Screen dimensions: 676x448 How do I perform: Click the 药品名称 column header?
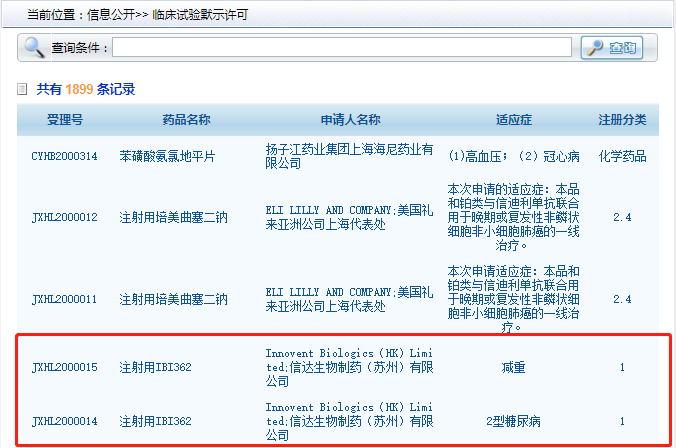coord(186,120)
